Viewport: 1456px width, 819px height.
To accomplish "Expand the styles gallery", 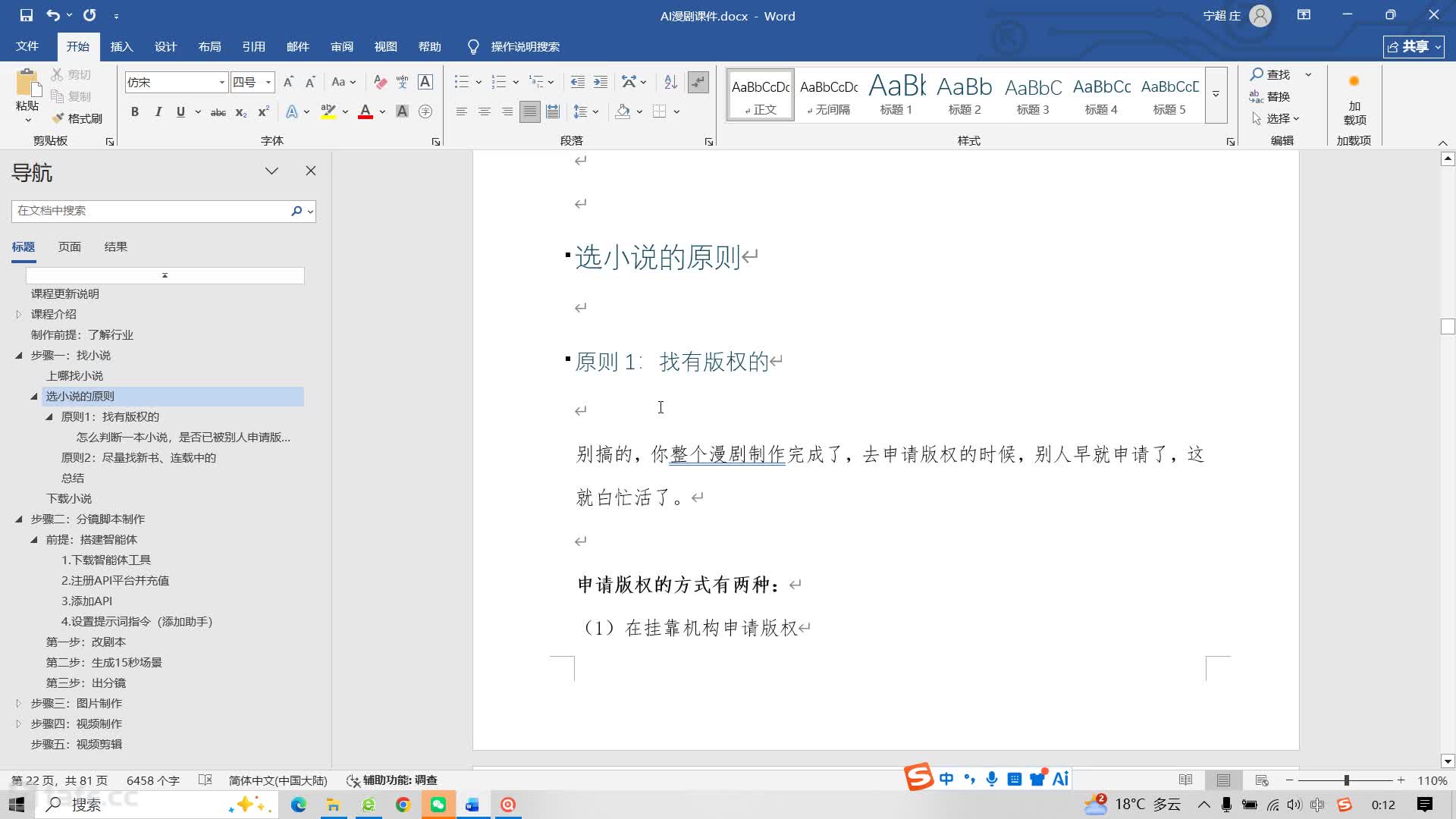I will point(1216,94).
